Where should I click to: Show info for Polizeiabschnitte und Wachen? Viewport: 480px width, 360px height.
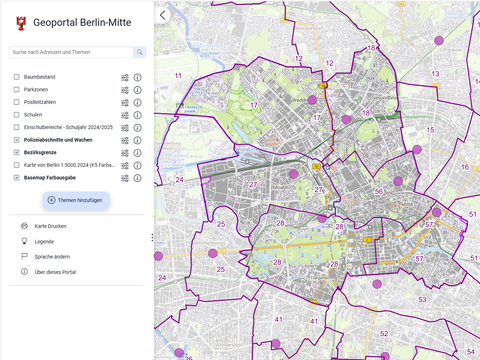tap(137, 140)
